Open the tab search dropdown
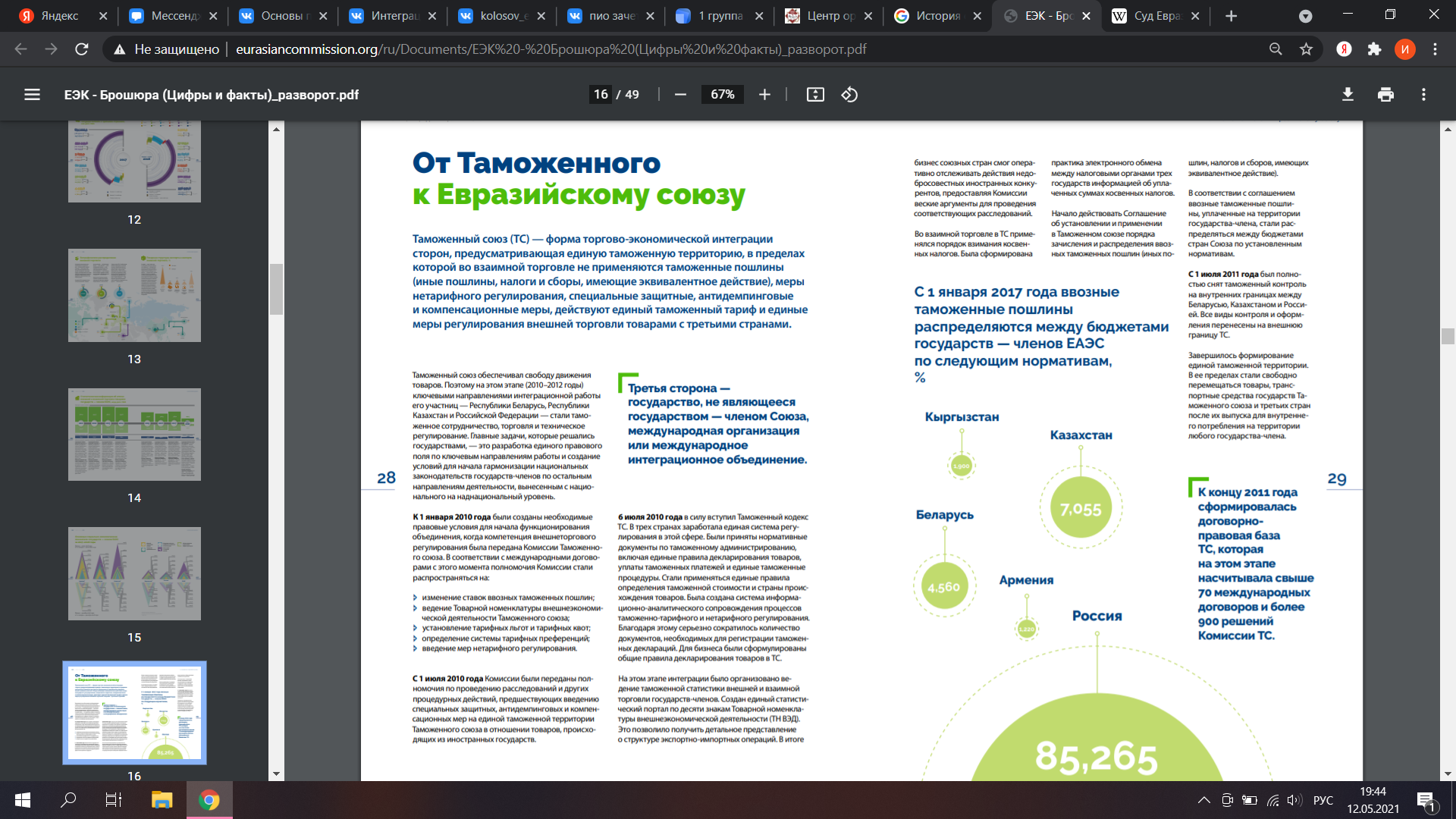This screenshot has height=819, width=1456. [1305, 16]
